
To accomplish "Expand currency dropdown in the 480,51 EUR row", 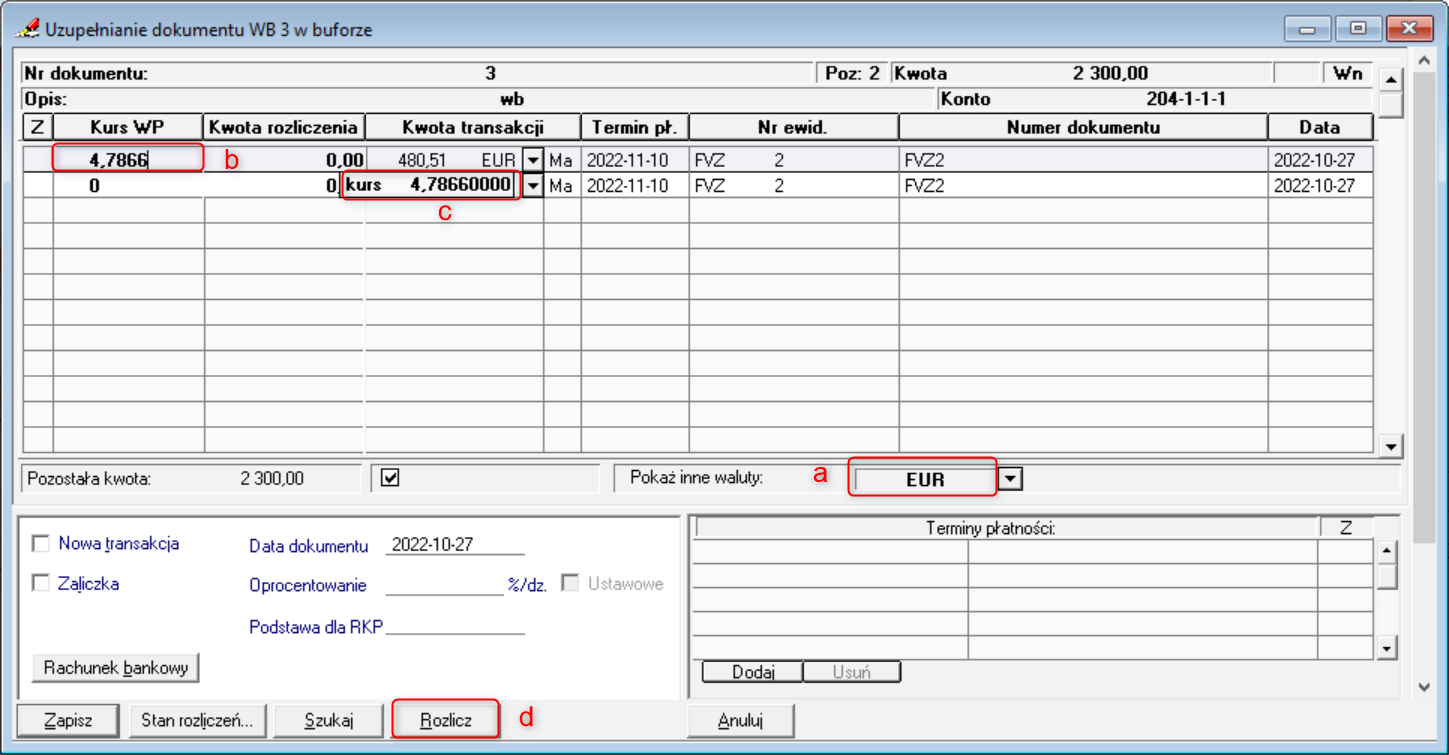I will click(x=533, y=160).
